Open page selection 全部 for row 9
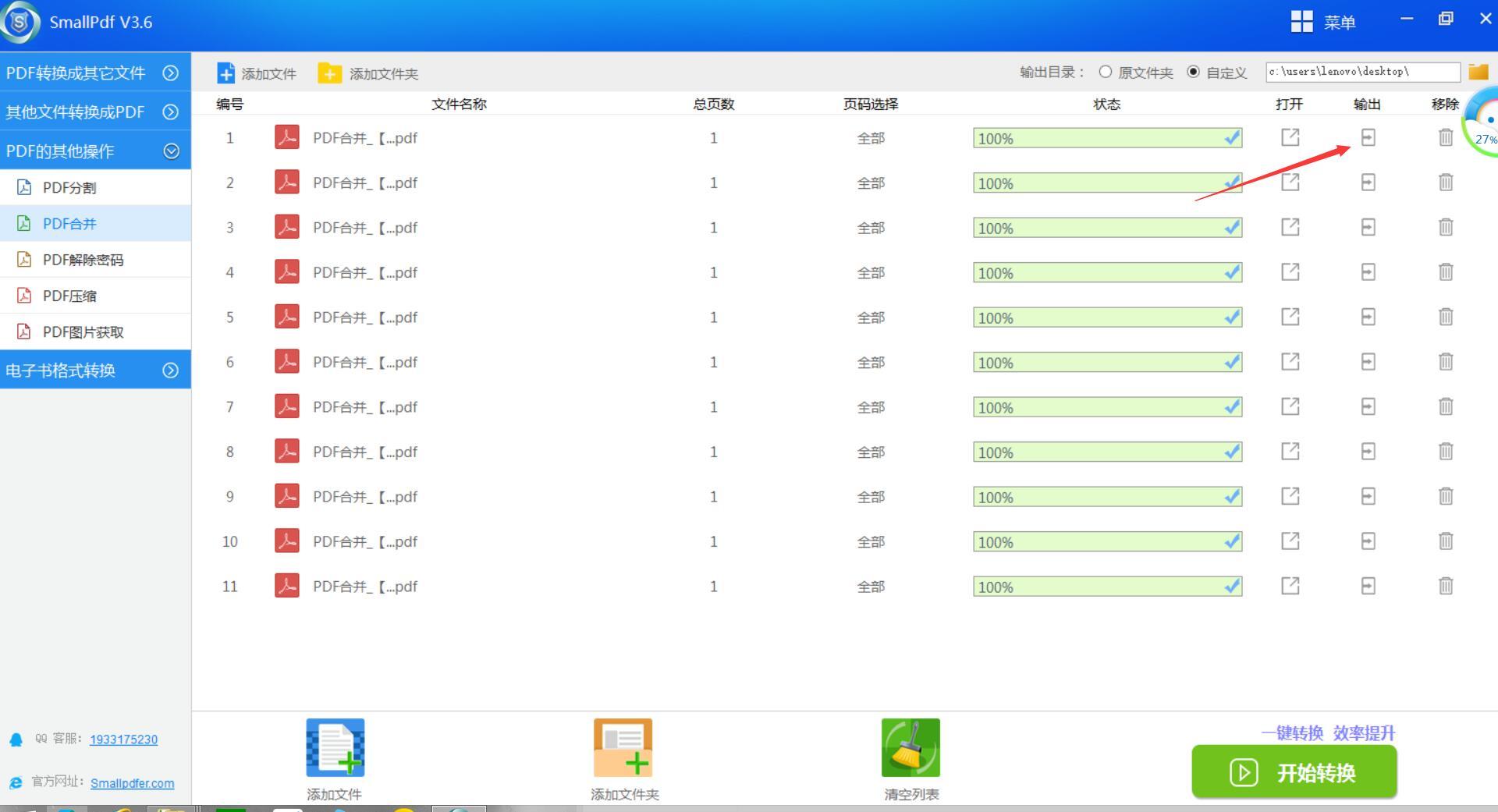The height and width of the screenshot is (812, 1498). [x=871, y=497]
